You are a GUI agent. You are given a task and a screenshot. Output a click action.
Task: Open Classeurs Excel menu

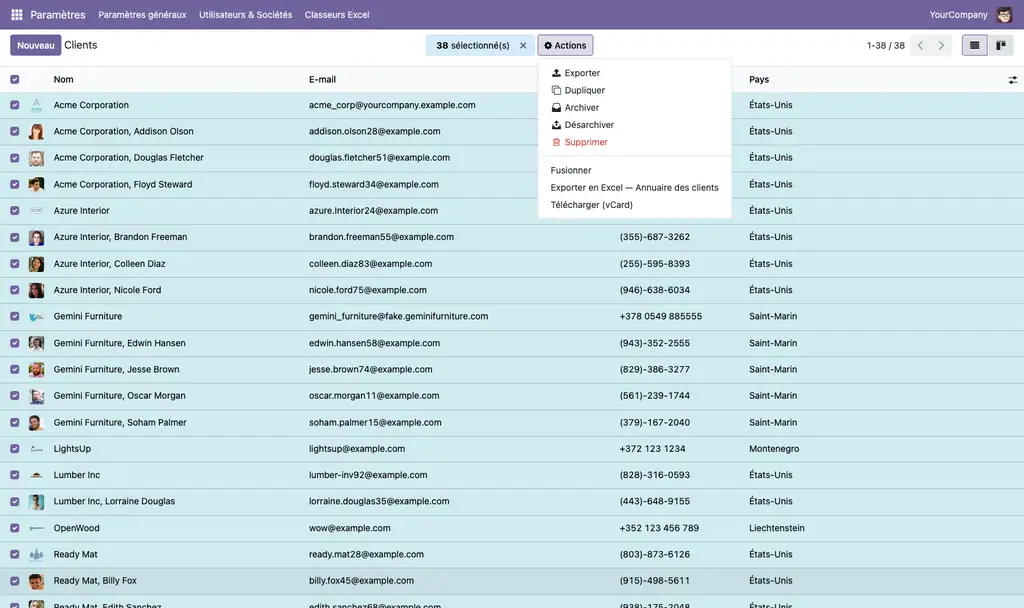337,14
